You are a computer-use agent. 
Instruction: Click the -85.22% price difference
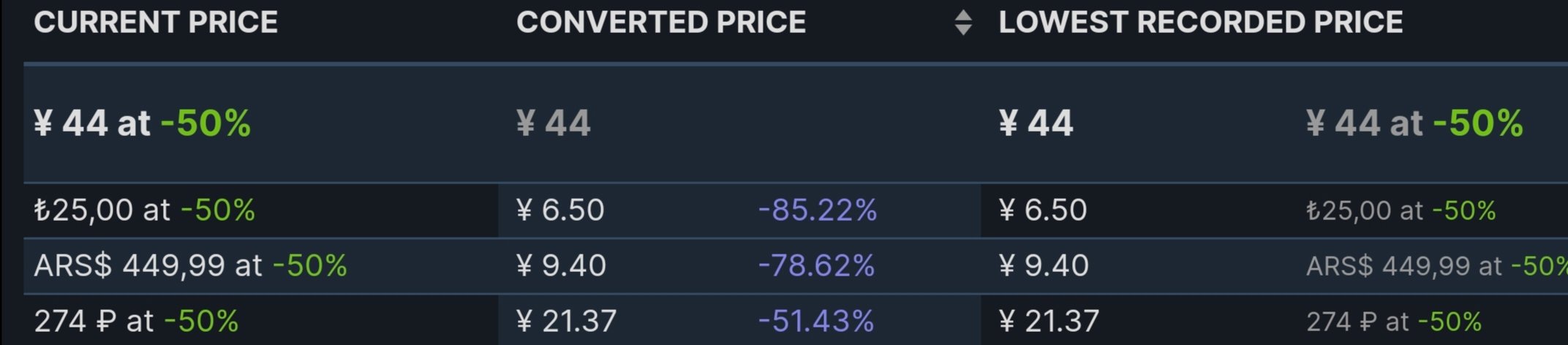pos(817,211)
